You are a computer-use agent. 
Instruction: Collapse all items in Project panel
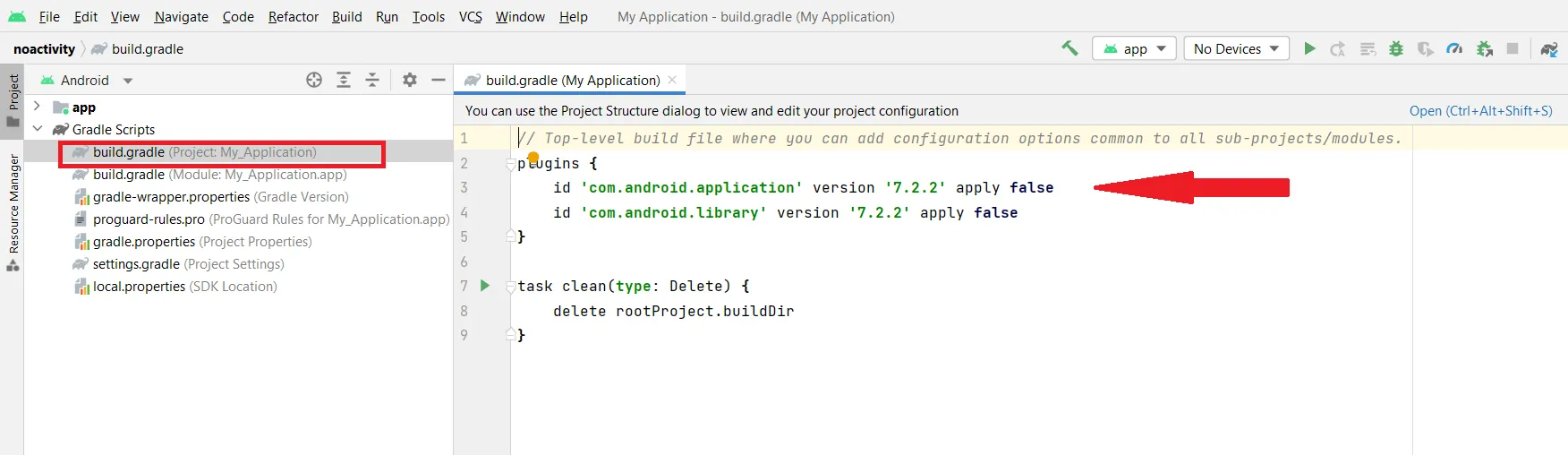(372, 80)
